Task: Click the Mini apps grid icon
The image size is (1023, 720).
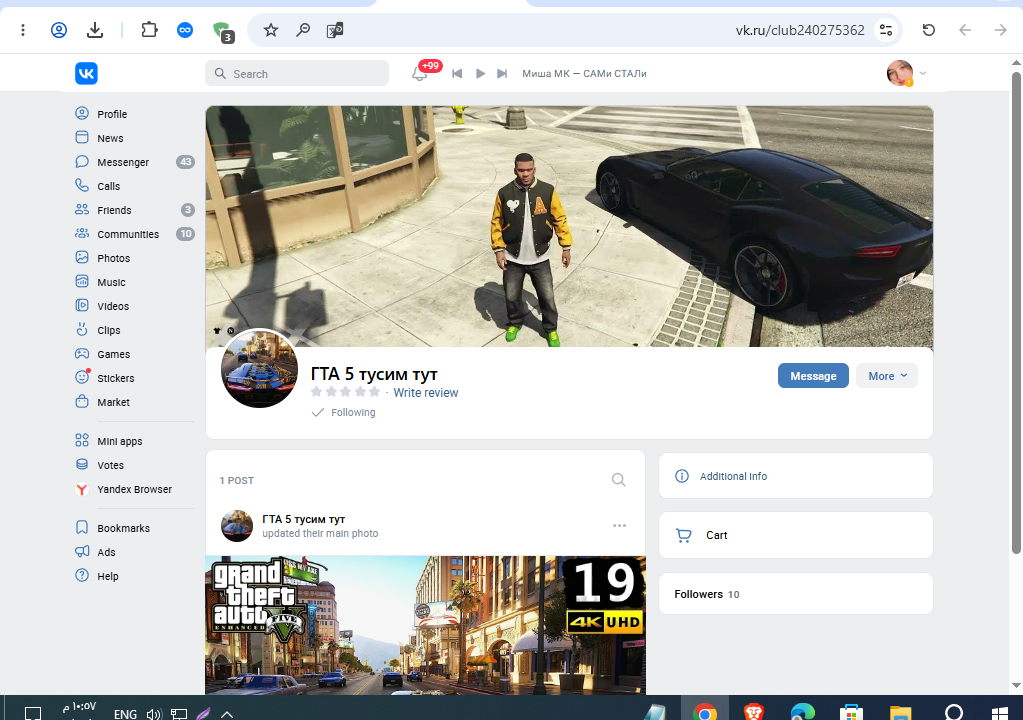Action: [x=82, y=440]
